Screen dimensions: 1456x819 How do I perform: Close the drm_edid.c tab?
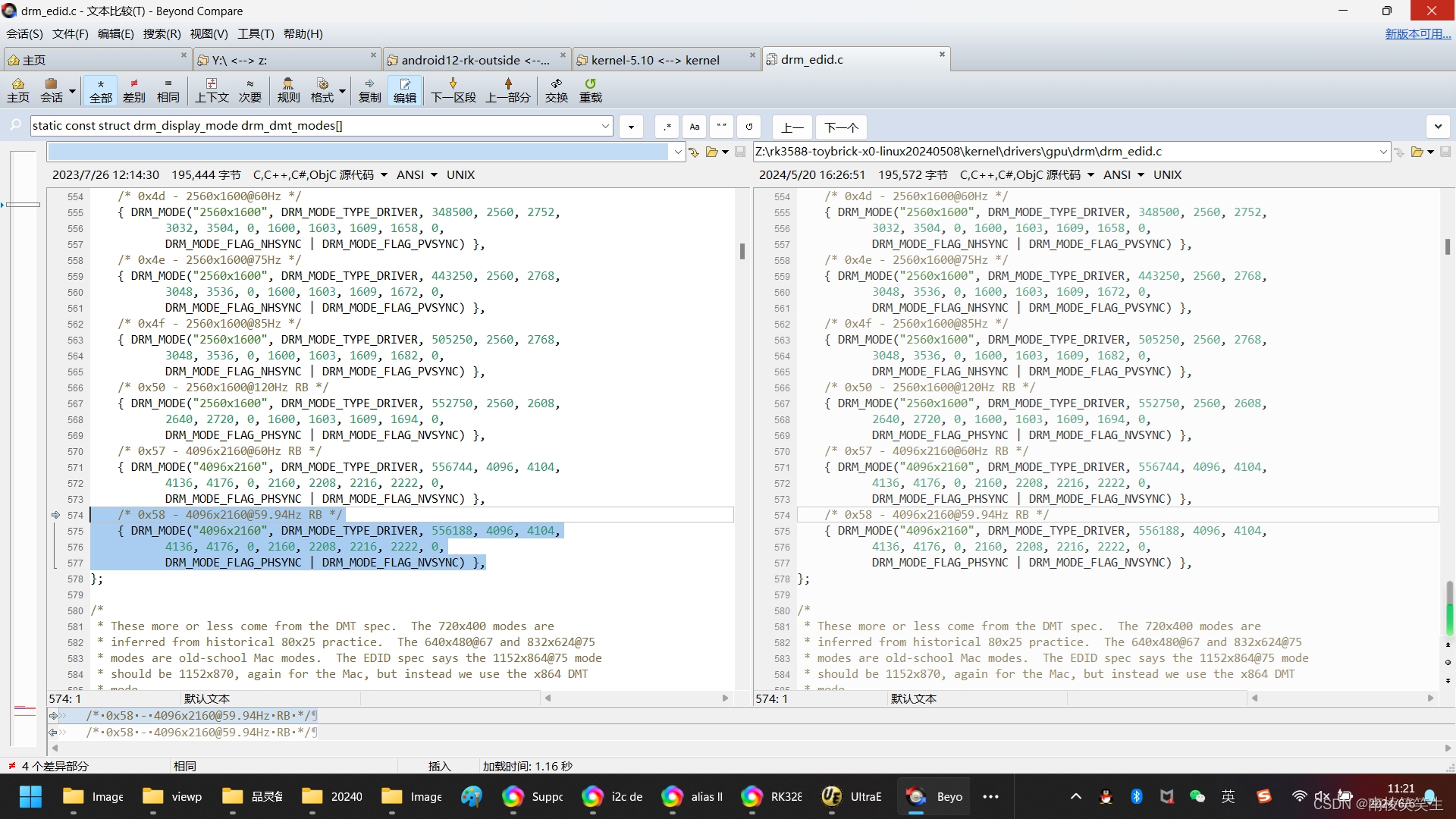click(942, 55)
